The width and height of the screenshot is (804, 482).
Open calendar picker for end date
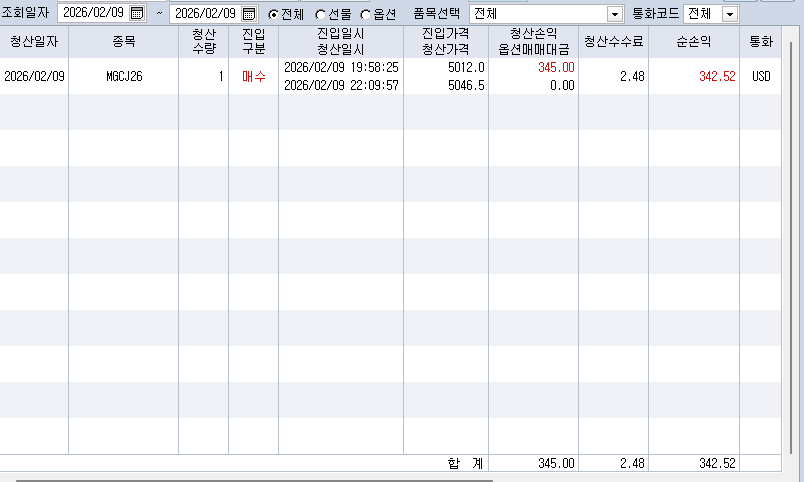click(249, 14)
